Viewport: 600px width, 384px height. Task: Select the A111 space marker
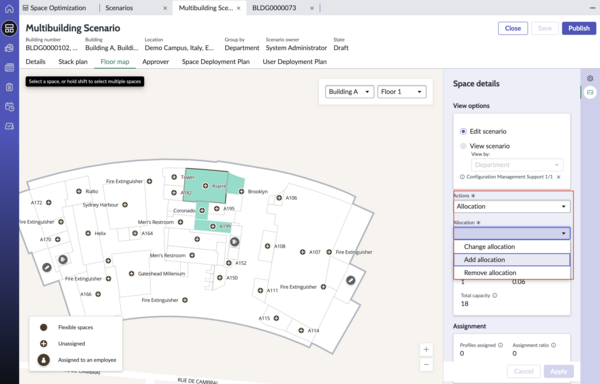pos(260,290)
